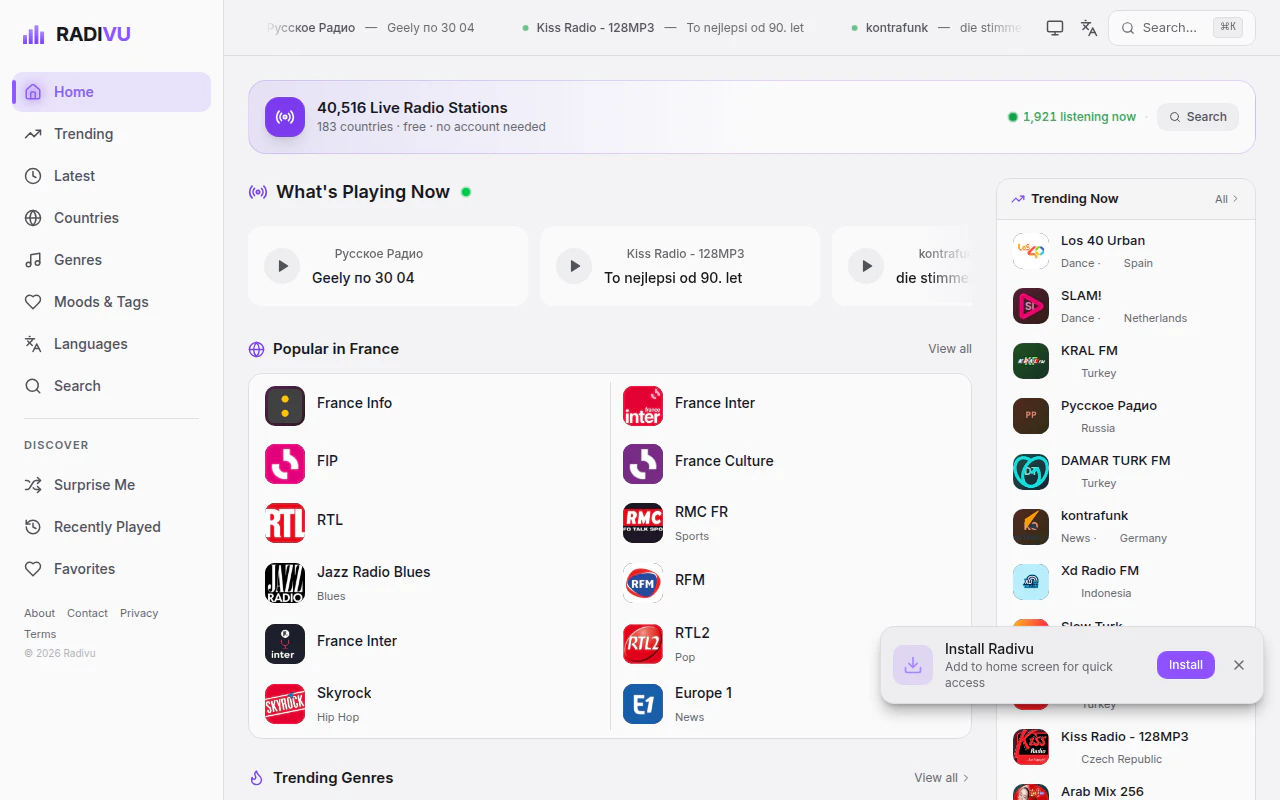Dismiss the Install Radivu prompt

1239,665
